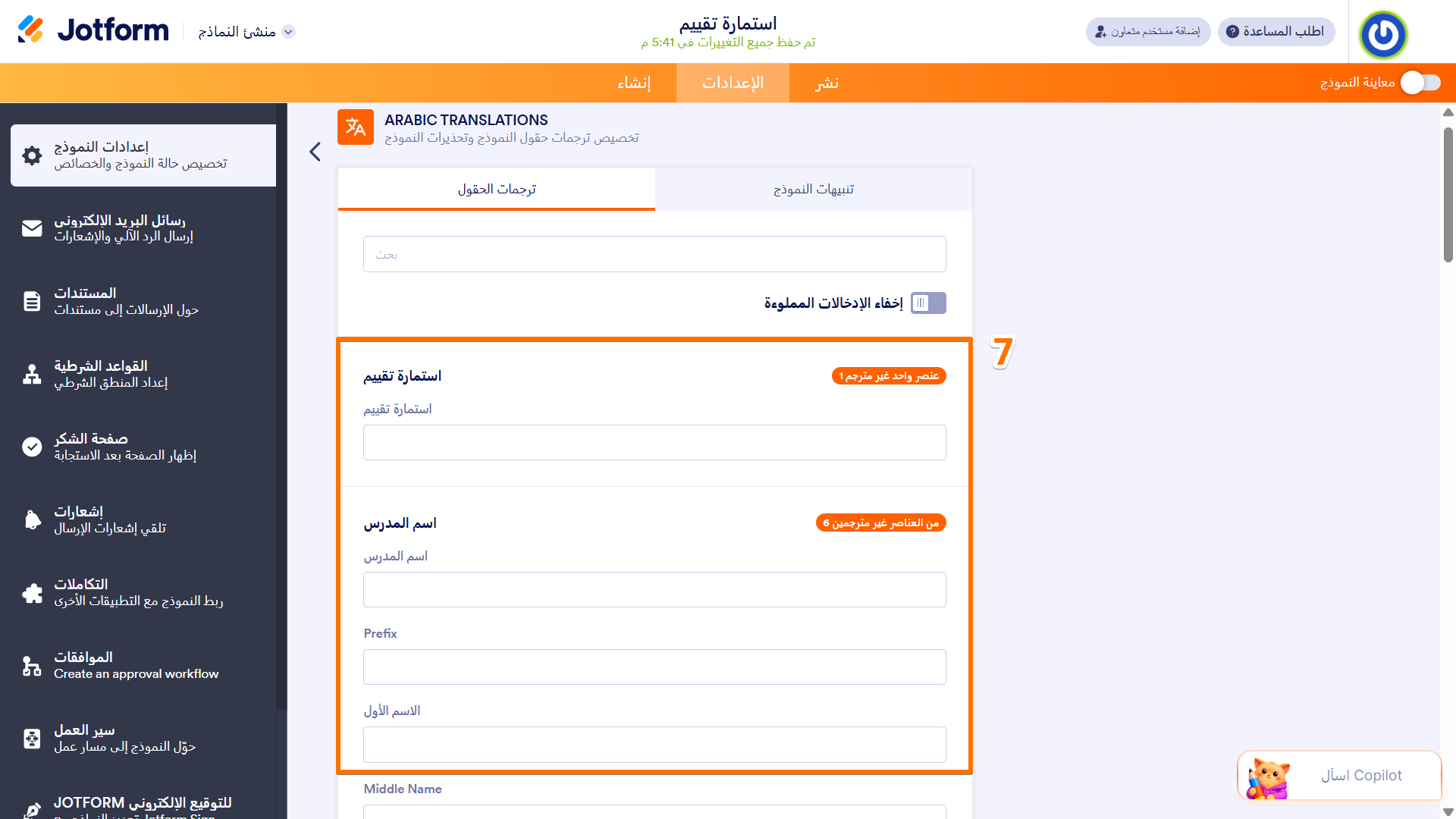The image size is (1456, 819).
Task: Open المستندات document icon
Action: pyautogui.click(x=32, y=301)
